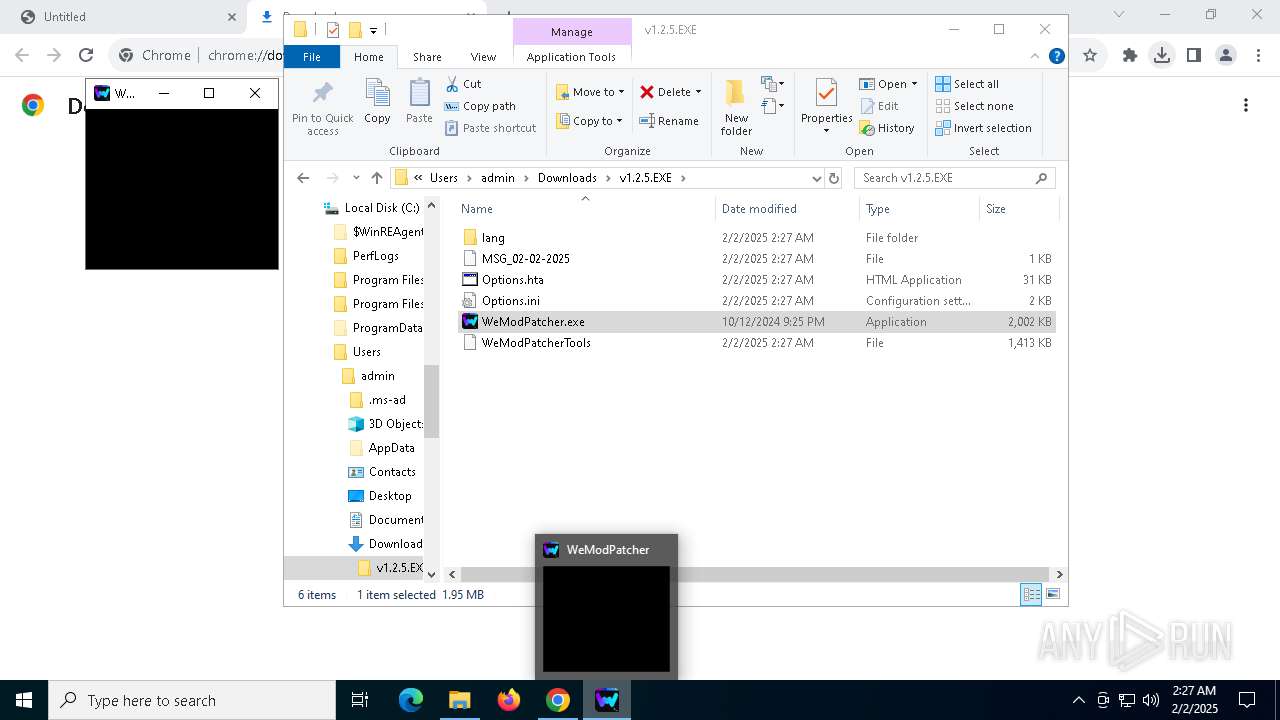1280x720 pixels.
Task: Open the Copy to dropdown
Action: pyautogui.click(x=589, y=121)
